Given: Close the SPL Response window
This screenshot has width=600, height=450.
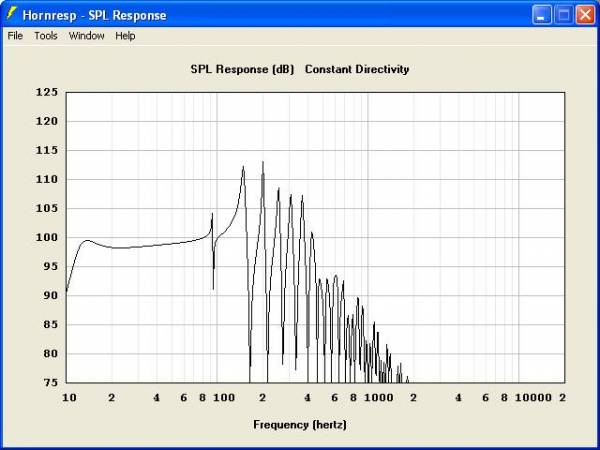Looking at the screenshot, I should (x=585, y=15).
